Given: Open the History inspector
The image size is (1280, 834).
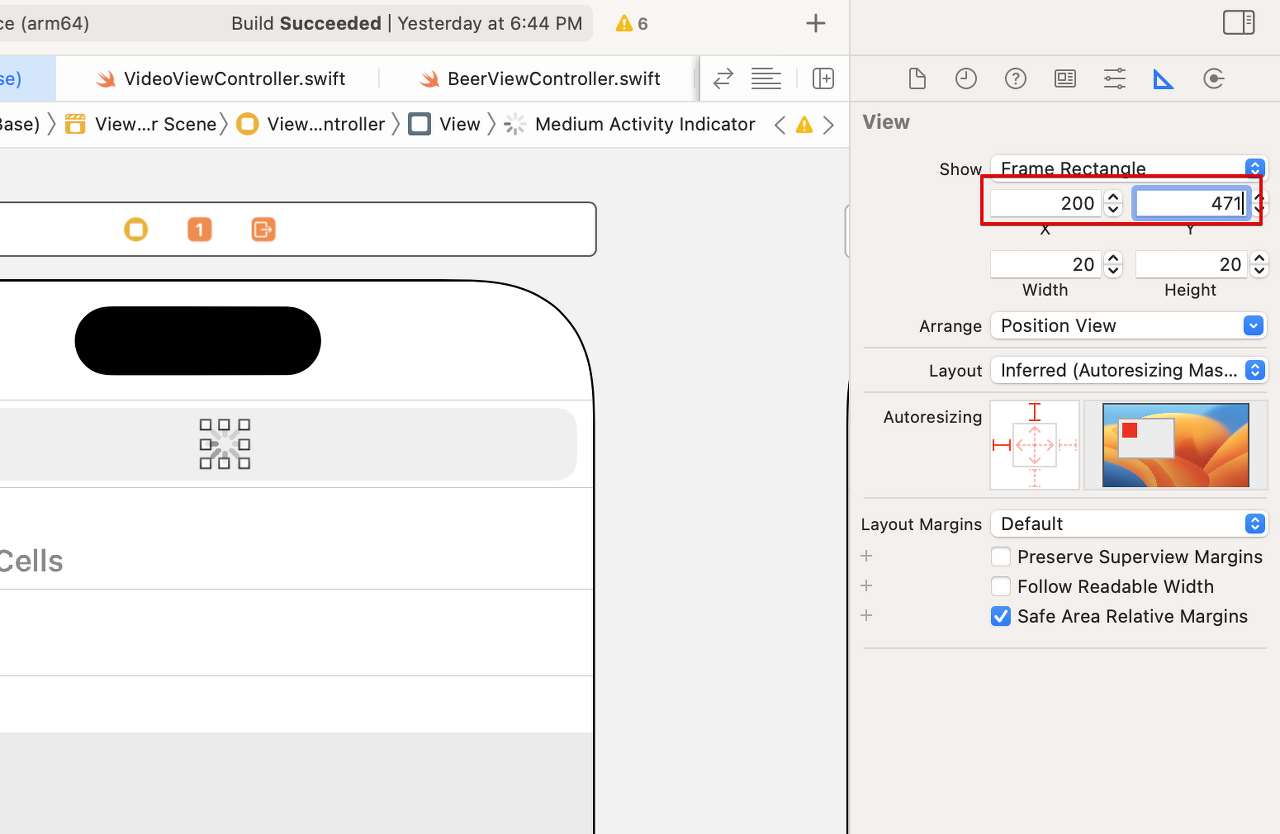Looking at the screenshot, I should pyautogui.click(x=966, y=79).
